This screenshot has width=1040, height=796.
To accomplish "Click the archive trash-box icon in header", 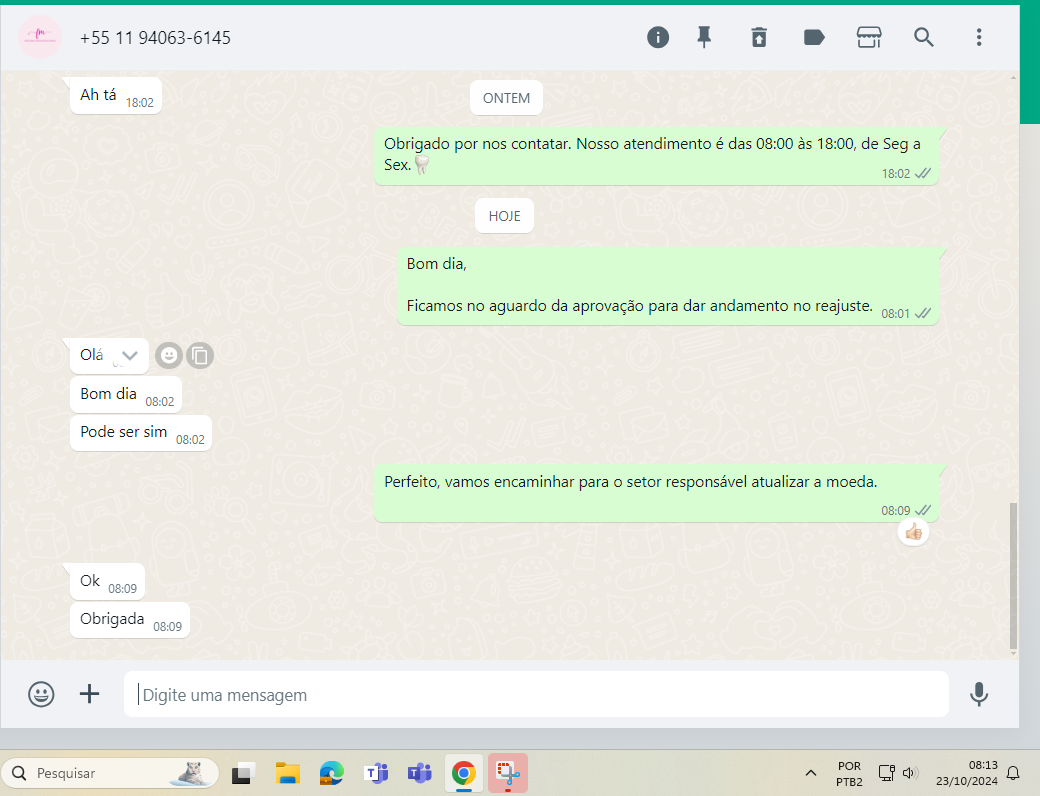I will click(x=759, y=37).
